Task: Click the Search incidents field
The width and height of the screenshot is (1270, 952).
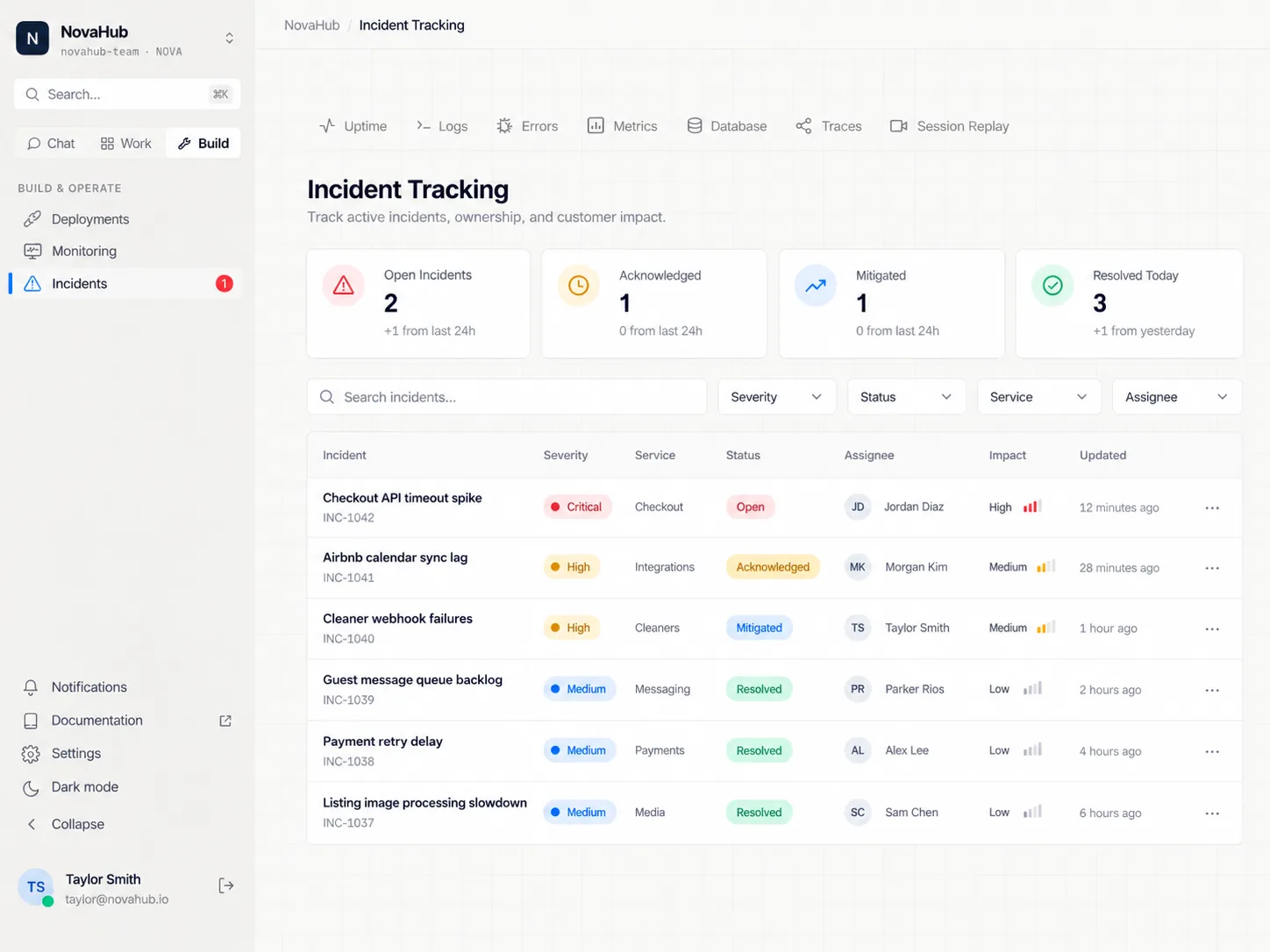Action: tap(507, 397)
